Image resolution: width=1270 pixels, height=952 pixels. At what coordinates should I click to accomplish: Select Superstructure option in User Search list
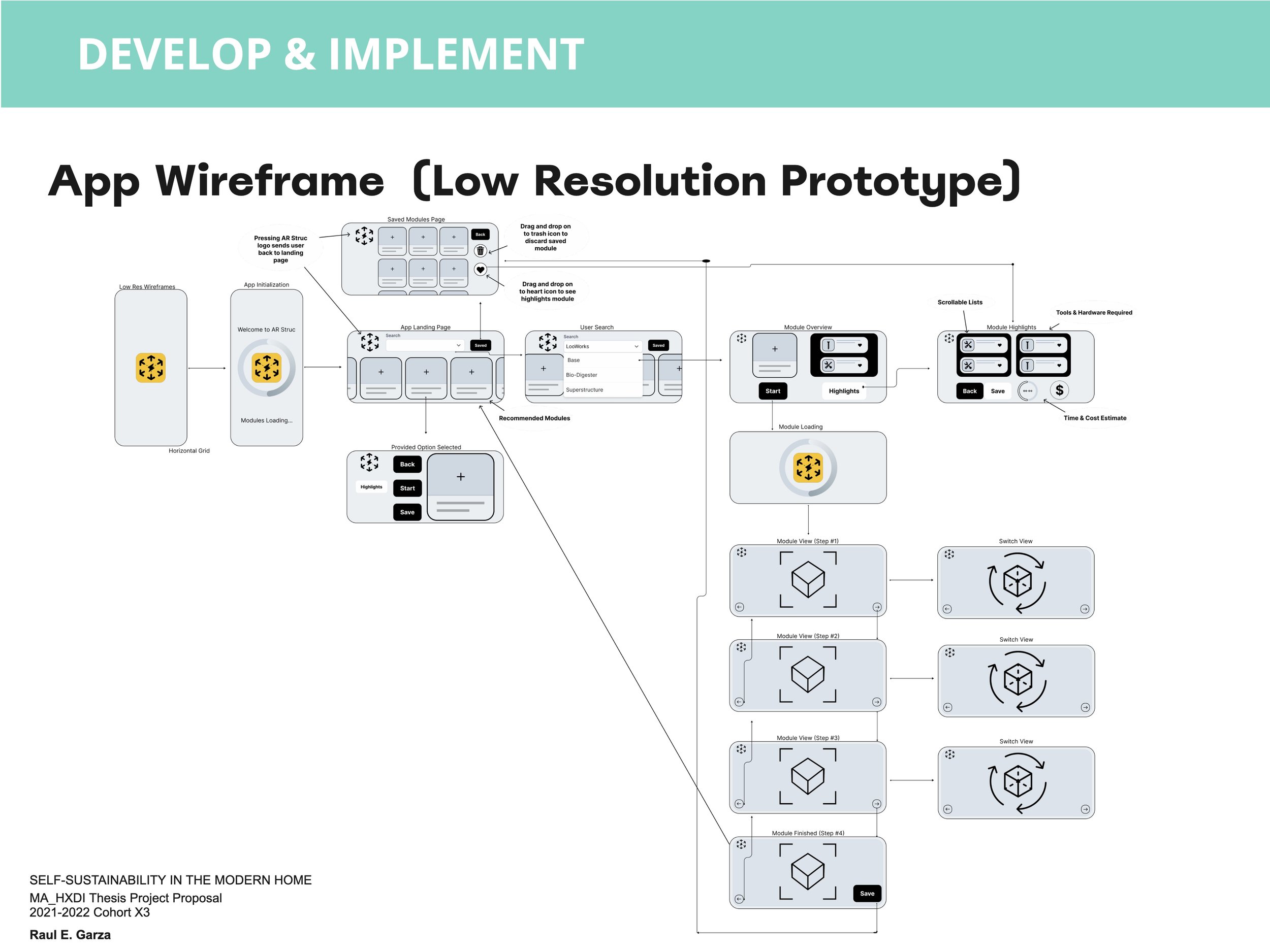pyautogui.click(x=602, y=389)
